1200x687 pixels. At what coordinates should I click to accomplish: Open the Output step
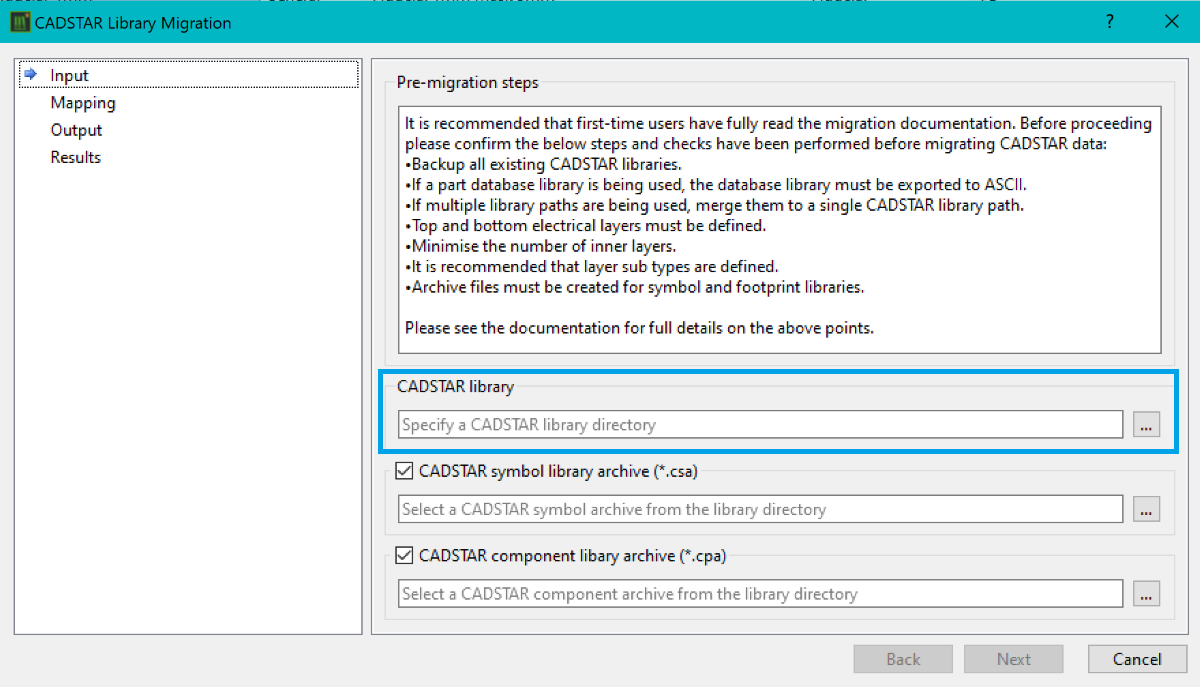tap(77, 130)
